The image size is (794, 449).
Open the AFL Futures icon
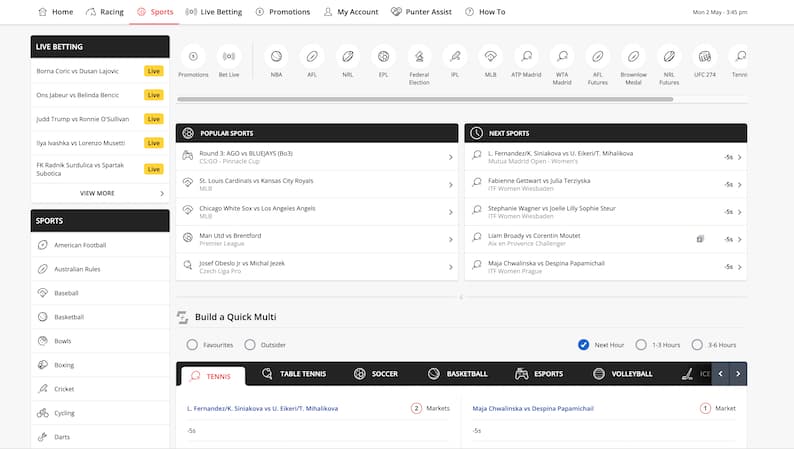click(x=598, y=57)
